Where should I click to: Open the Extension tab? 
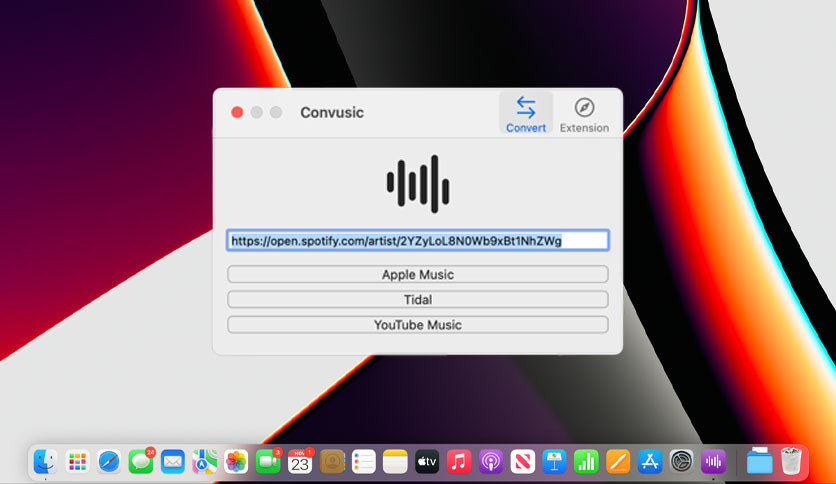pyautogui.click(x=584, y=114)
